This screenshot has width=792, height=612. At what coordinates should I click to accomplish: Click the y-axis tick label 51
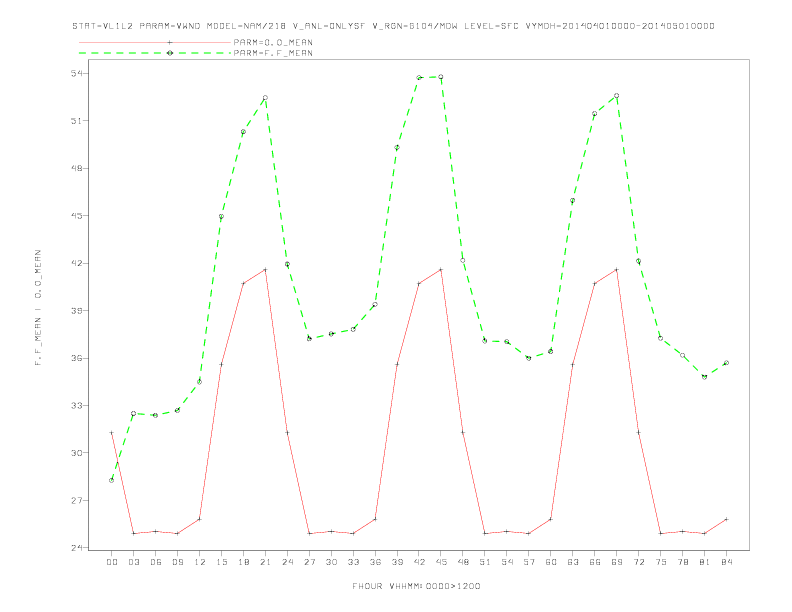76,121
